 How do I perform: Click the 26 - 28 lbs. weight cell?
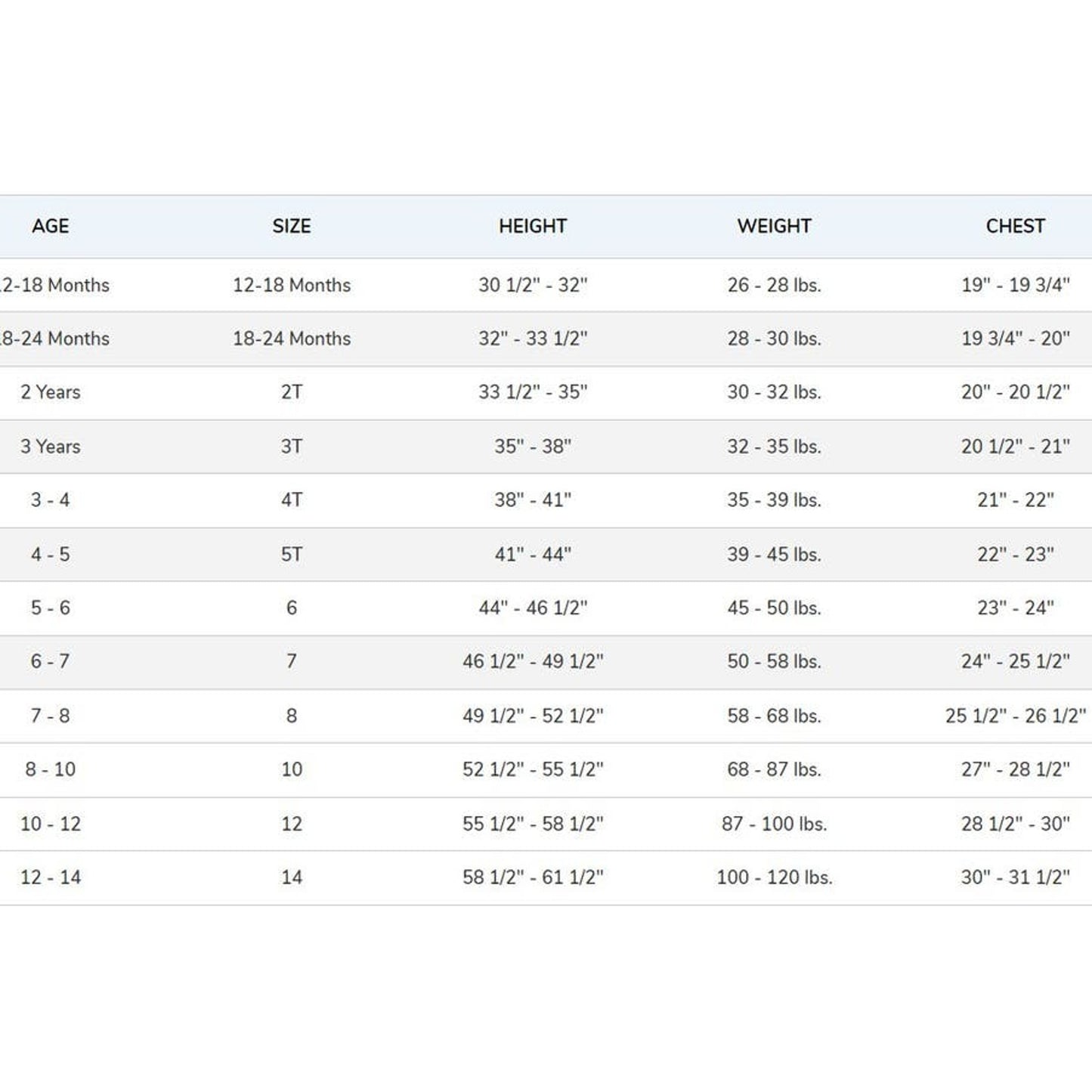tap(774, 285)
